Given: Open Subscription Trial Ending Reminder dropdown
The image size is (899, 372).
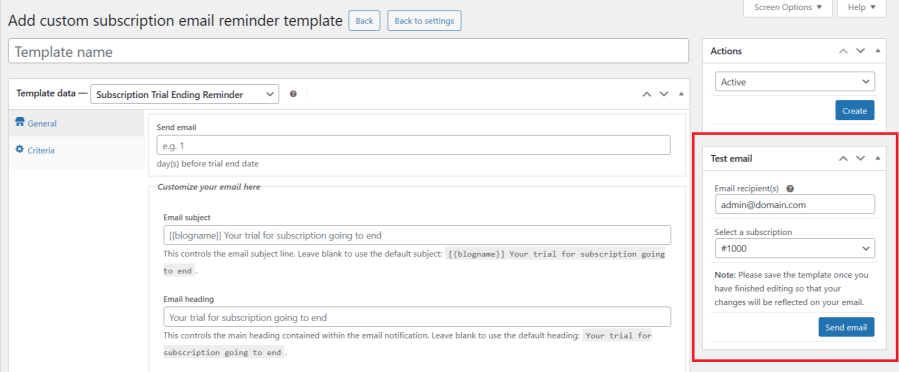Looking at the screenshot, I should [x=185, y=95].
